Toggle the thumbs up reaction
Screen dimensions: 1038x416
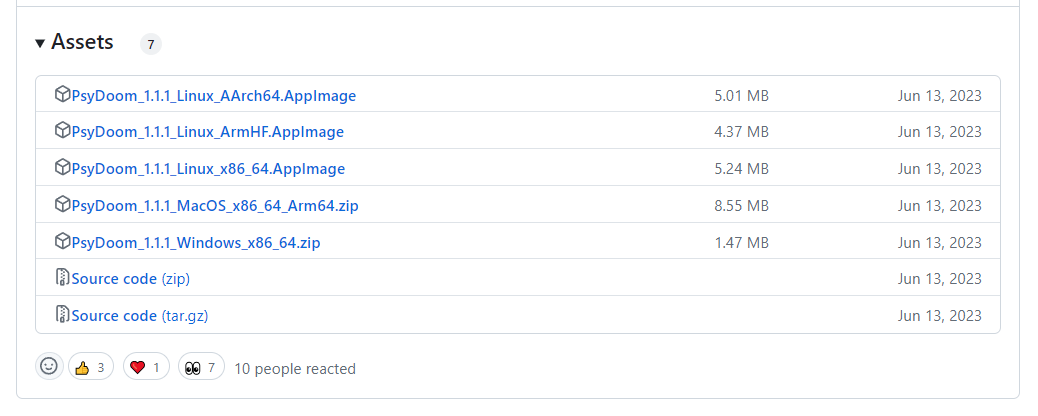tap(91, 367)
